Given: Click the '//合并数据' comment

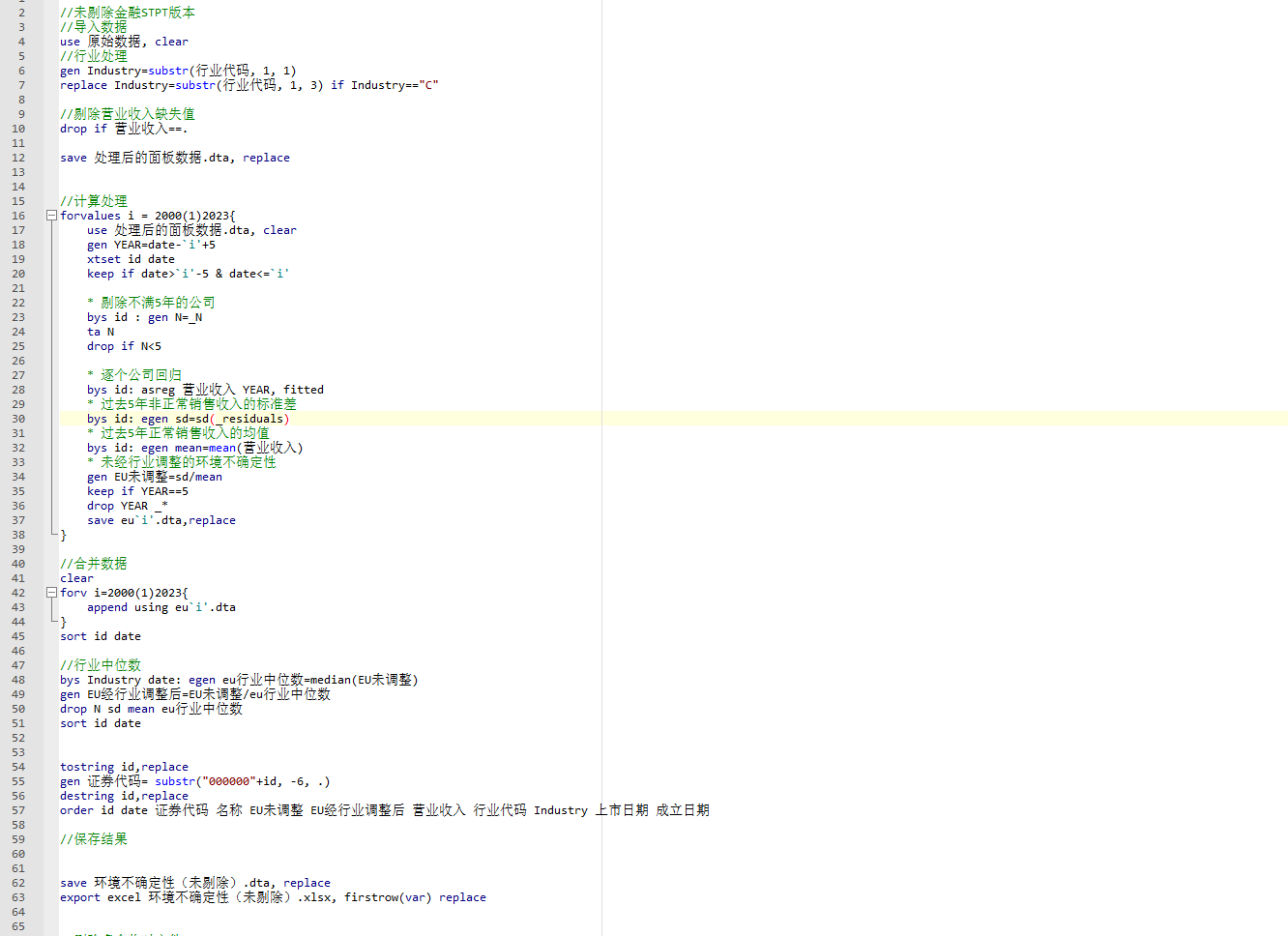Looking at the screenshot, I should pyautogui.click(x=93, y=564).
